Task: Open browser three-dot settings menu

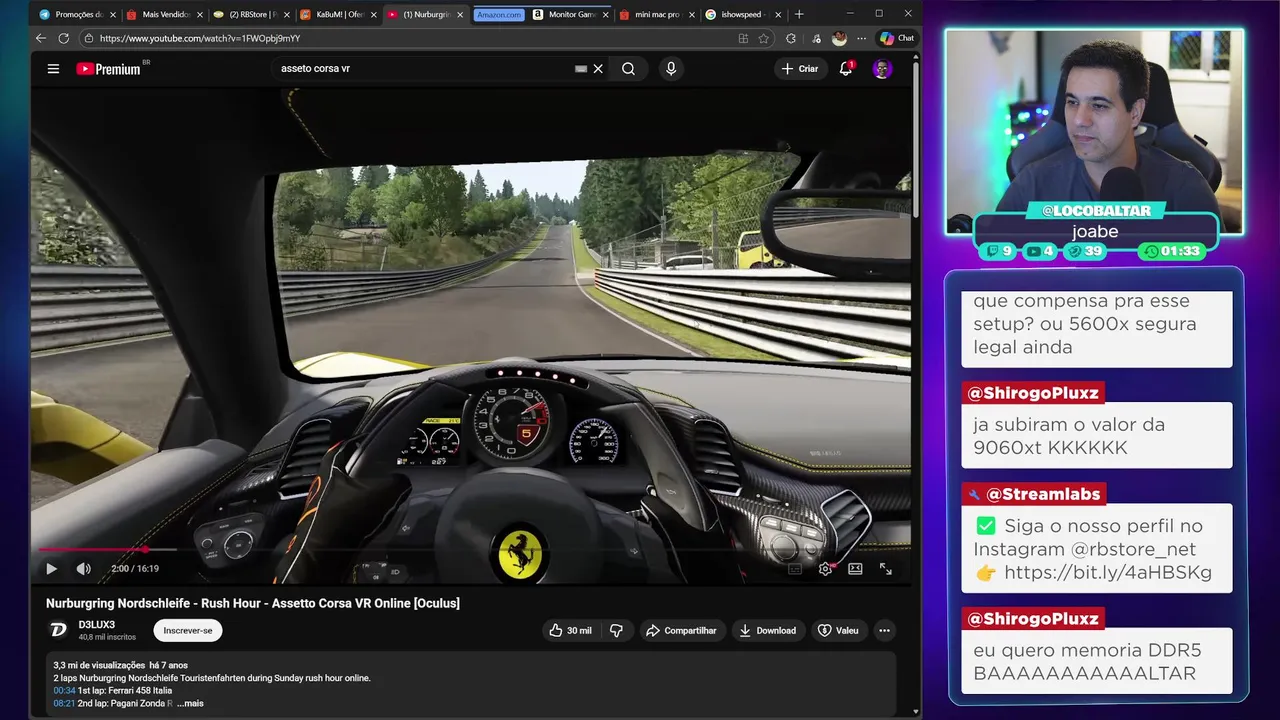Action: (862, 38)
